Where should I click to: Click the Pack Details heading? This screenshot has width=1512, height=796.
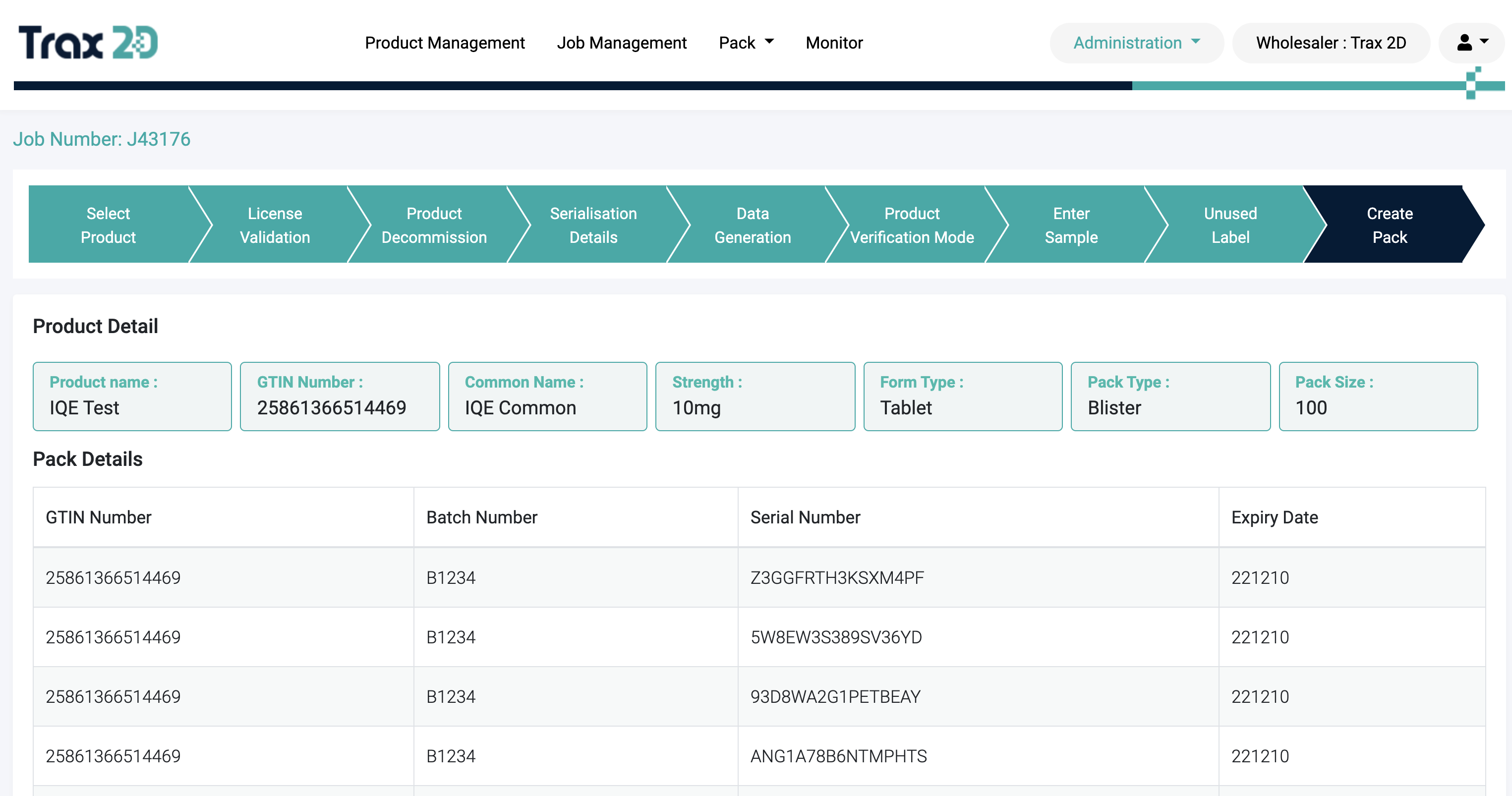[88, 459]
